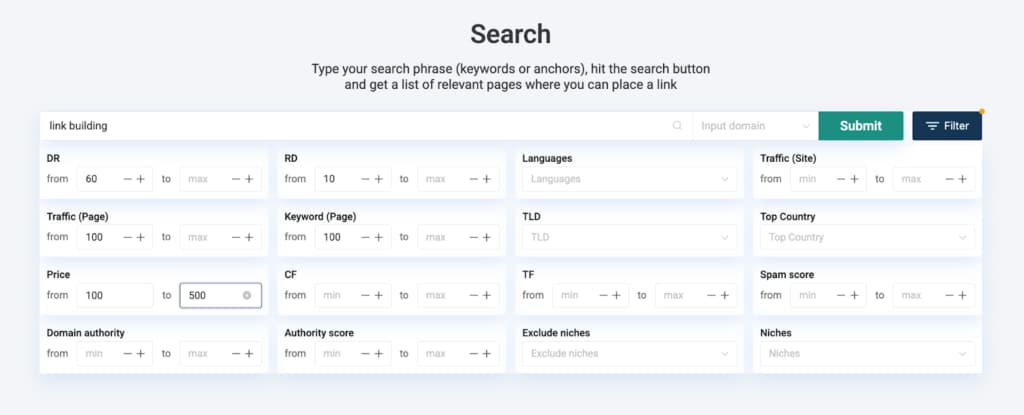Screen dimensions: 1024x415
Task: Toggle the Filter panel button
Action: point(947,126)
